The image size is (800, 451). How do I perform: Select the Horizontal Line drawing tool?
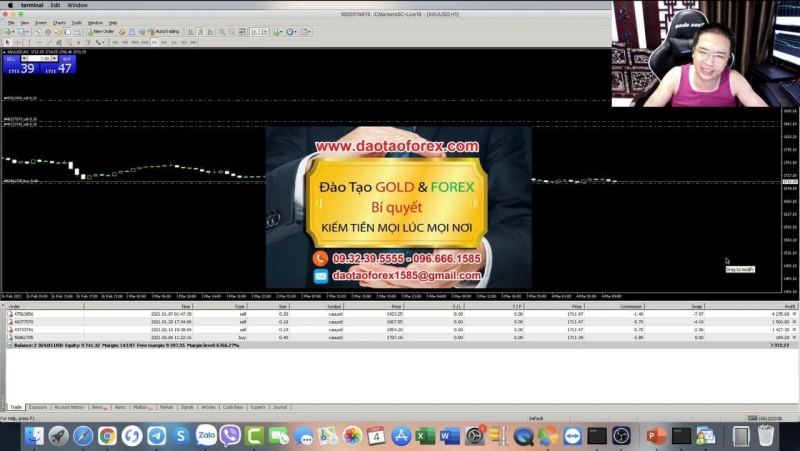(39, 42)
